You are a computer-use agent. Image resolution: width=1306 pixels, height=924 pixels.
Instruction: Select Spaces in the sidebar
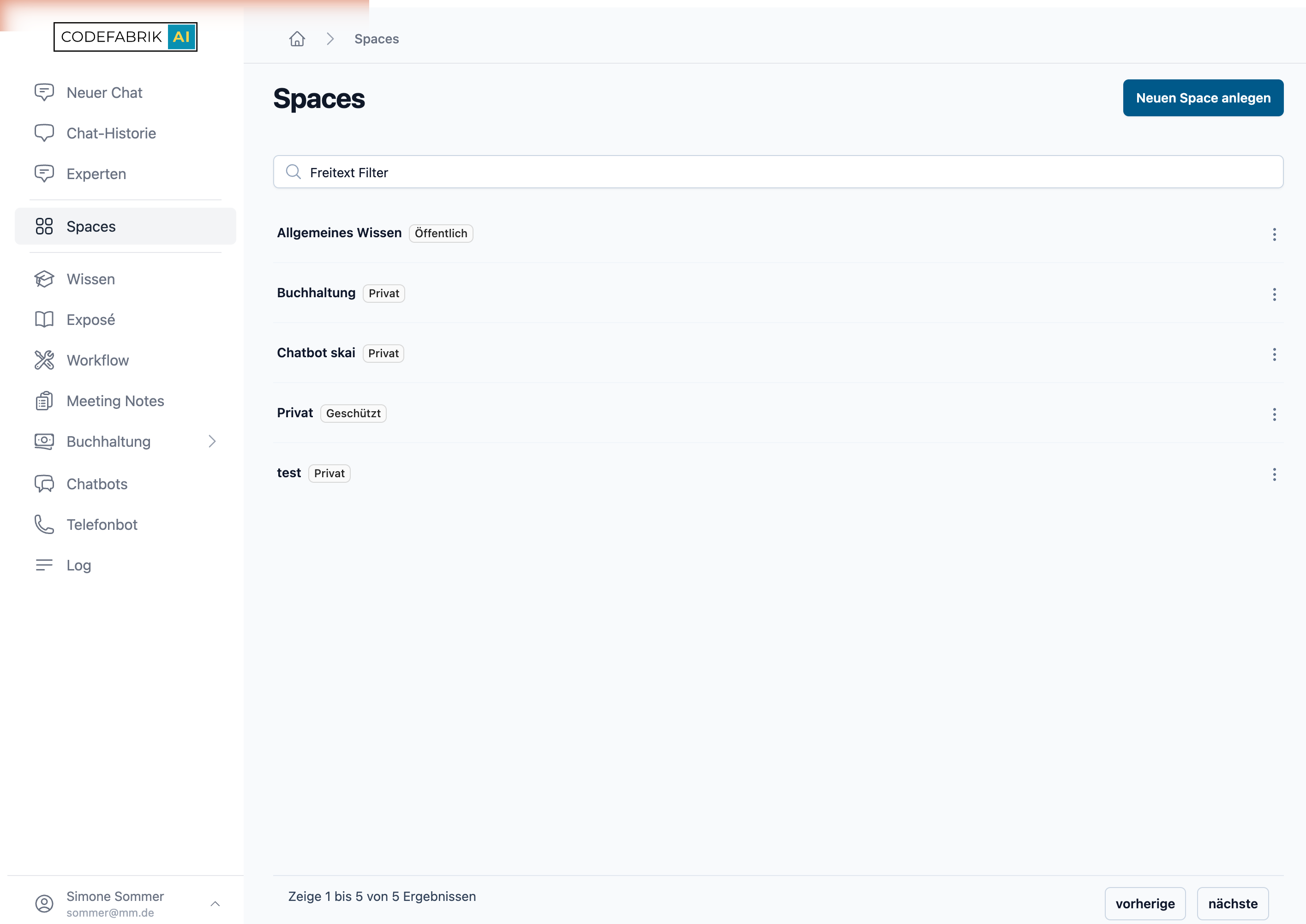point(125,227)
